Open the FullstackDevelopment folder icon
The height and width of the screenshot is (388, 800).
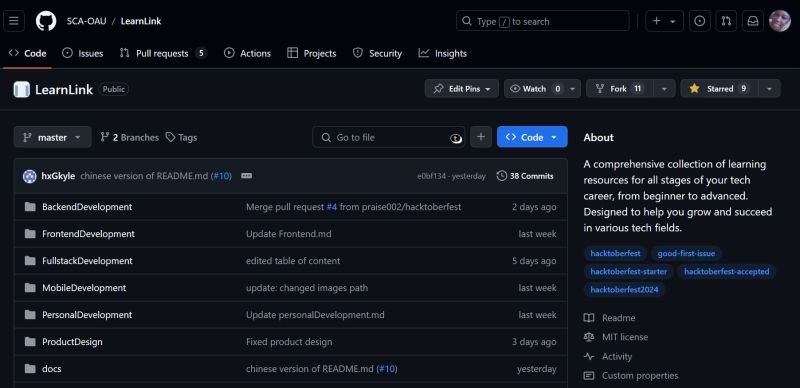(x=30, y=261)
